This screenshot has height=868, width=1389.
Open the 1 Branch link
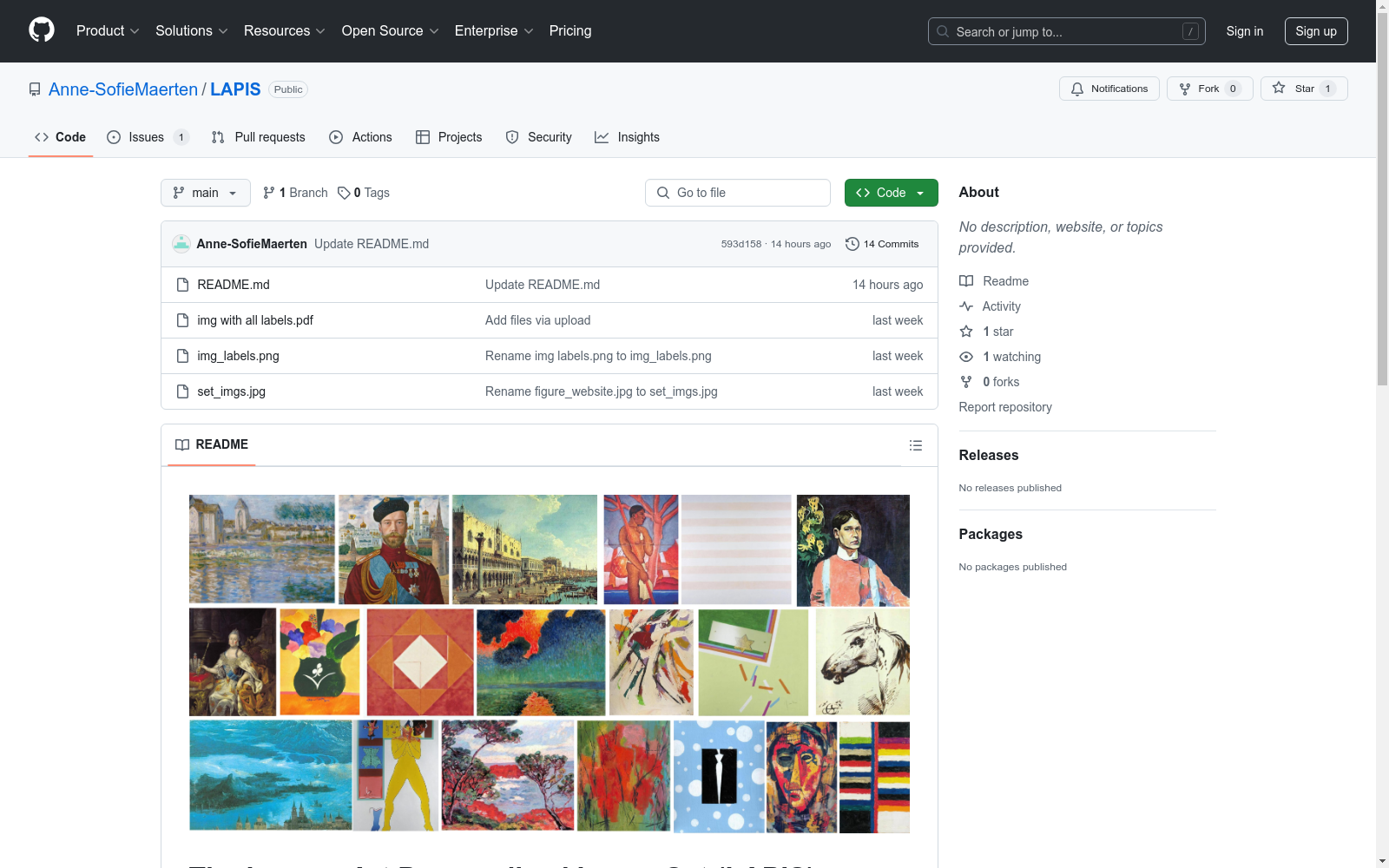(295, 193)
